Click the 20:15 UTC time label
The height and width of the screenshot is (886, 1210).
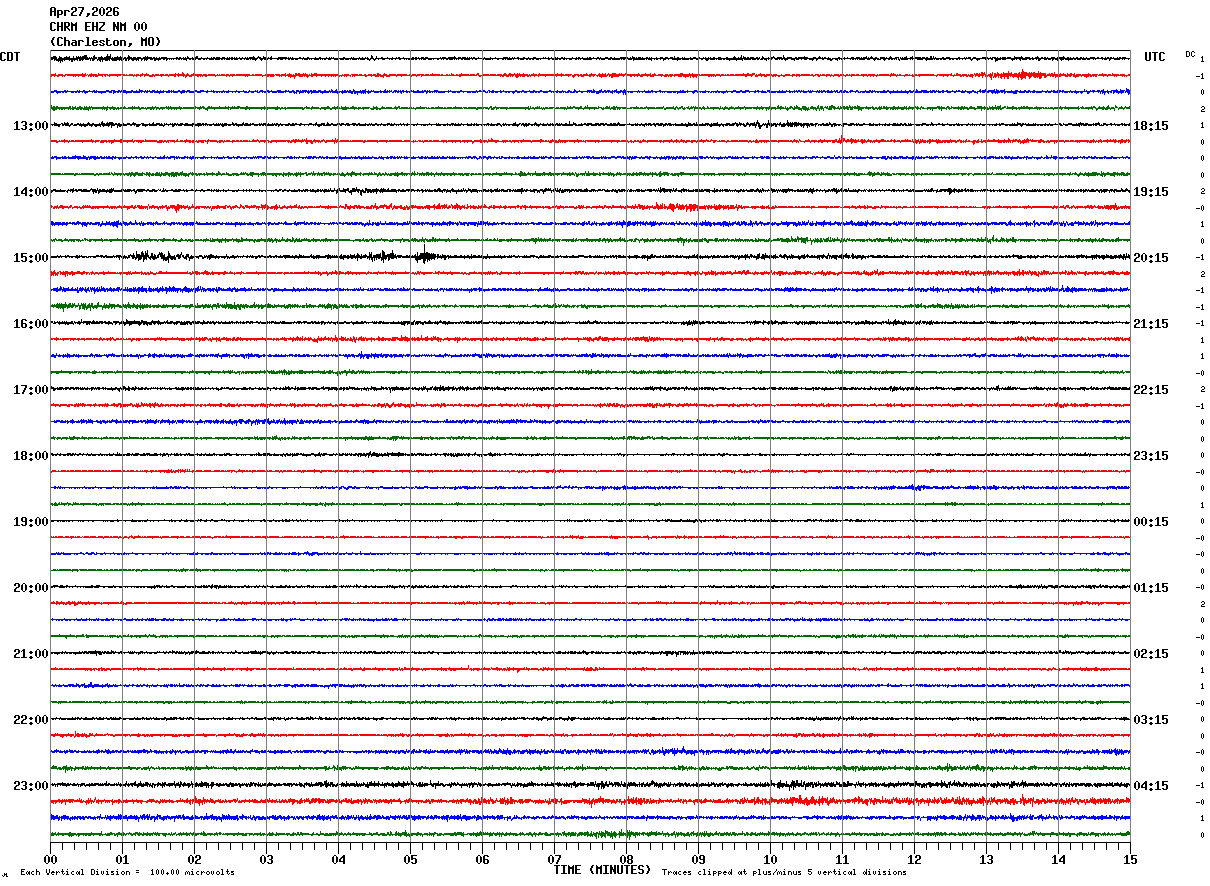pos(1152,258)
